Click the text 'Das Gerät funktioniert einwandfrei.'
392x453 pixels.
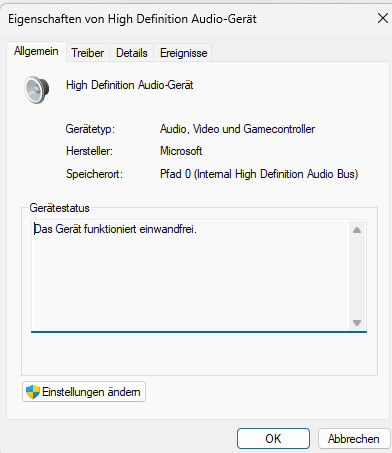pos(115,229)
